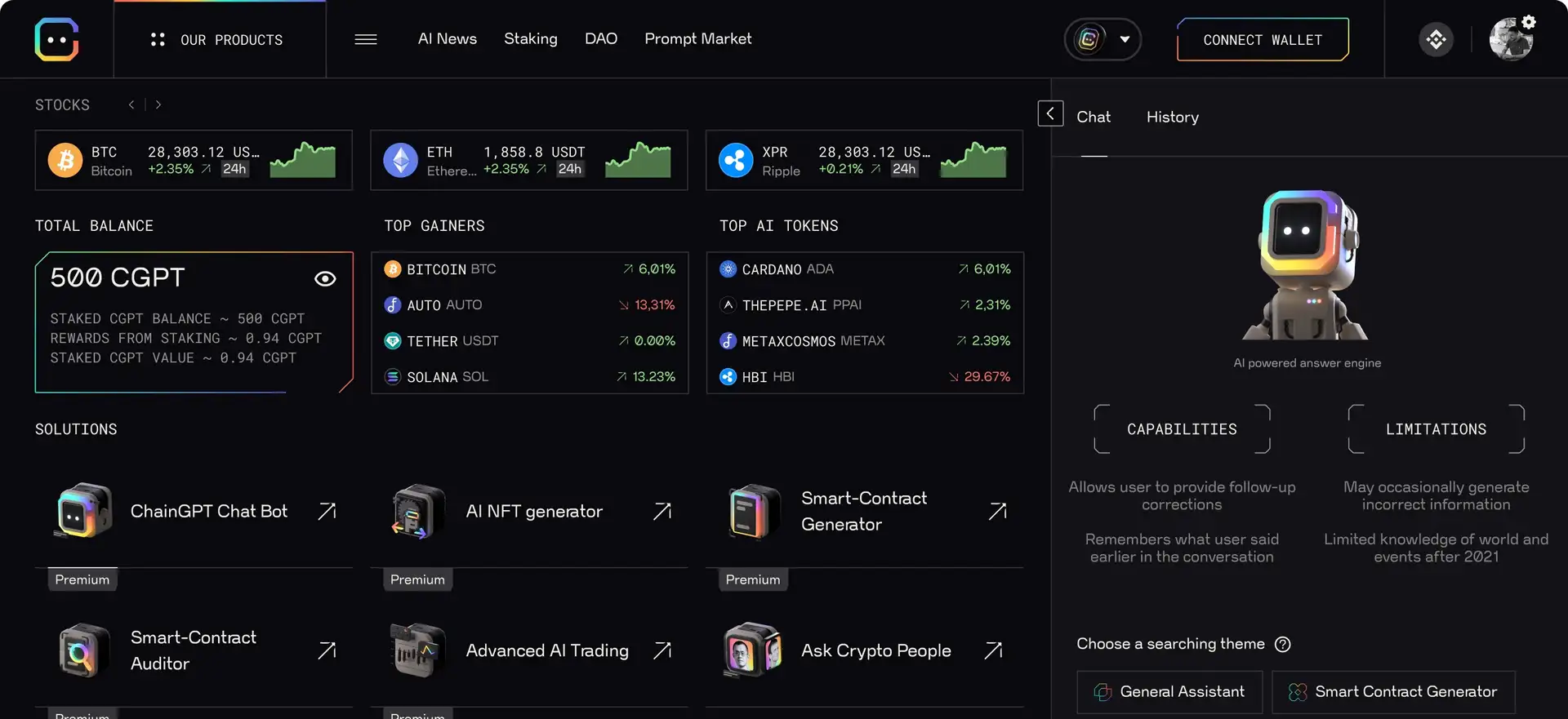Screen dimensions: 1568x719
Task: Click the ChainGPT logo icon
Action: [x=56, y=39]
